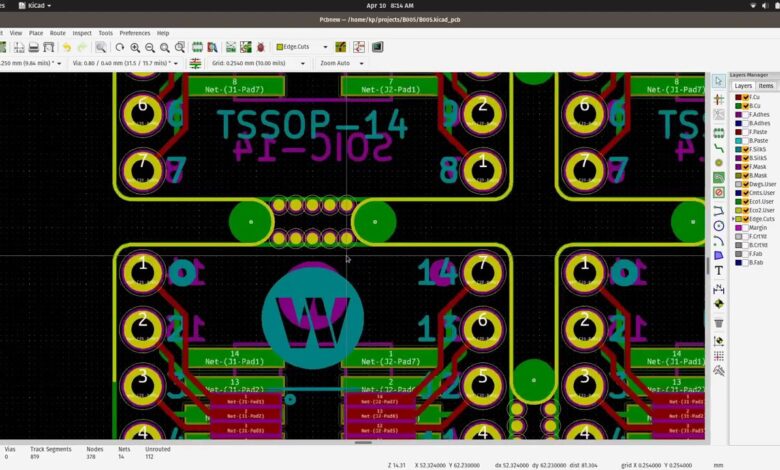Click the B.Cu layer color swatch
This screenshot has width=780, height=470.
coord(738,106)
